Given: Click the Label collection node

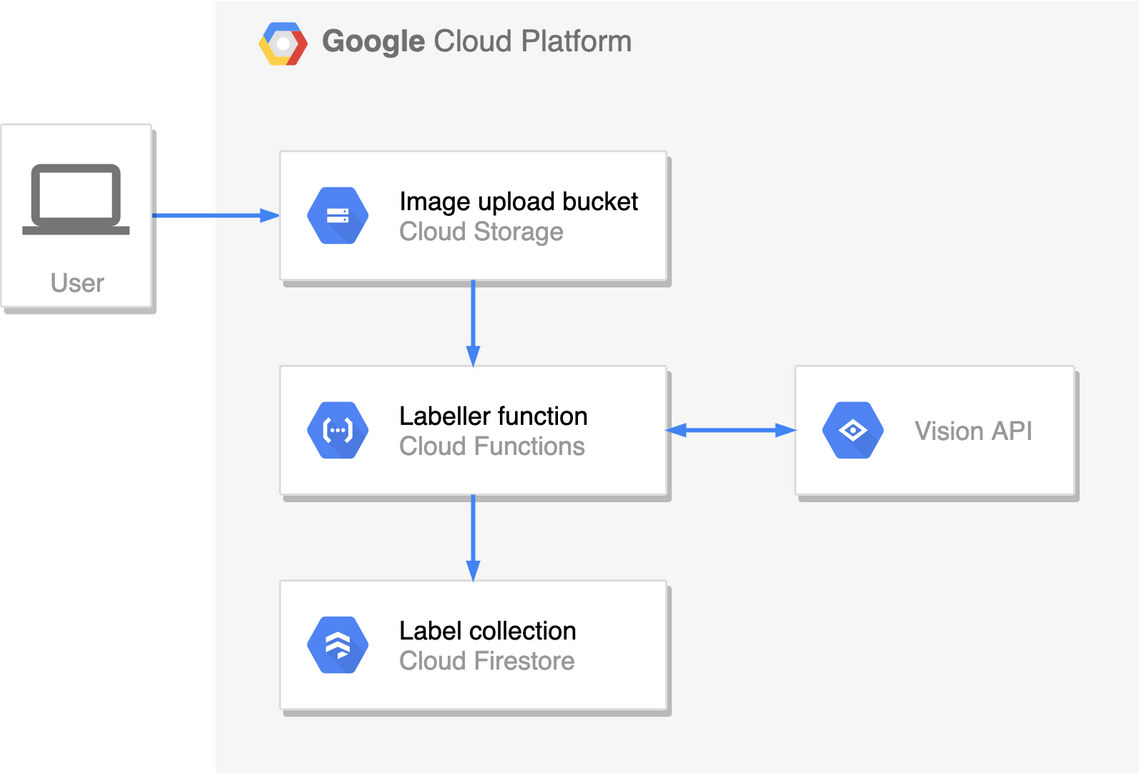Looking at the screenshot, I should click(473, 645).
